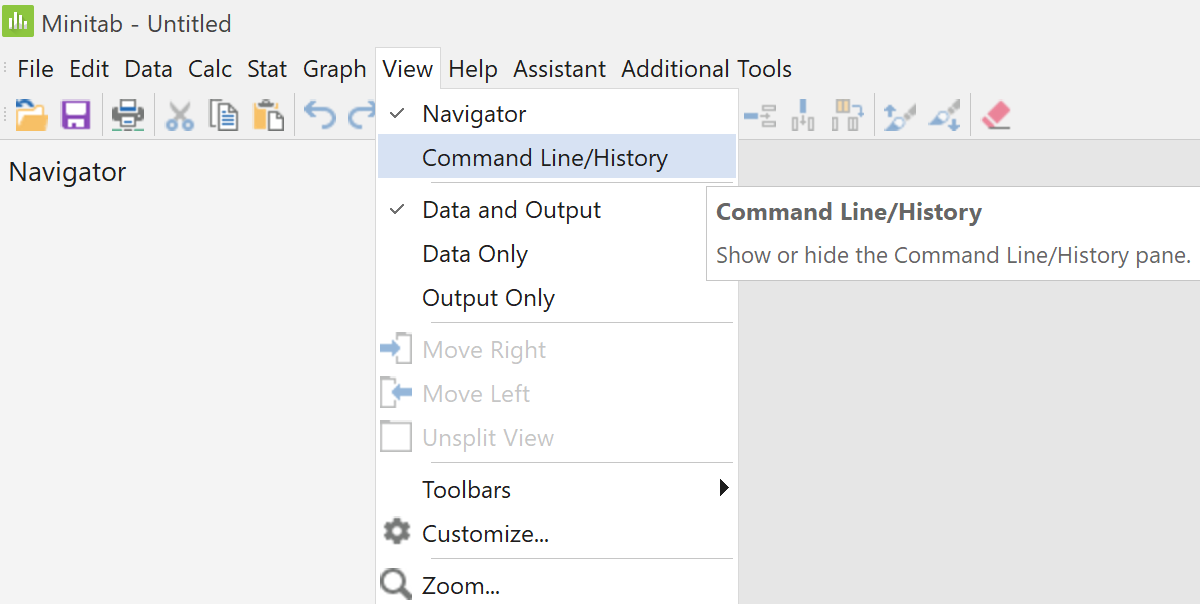Choose Zoom... from View menu
1200x604 pixels.
click(x=557, y=585)
